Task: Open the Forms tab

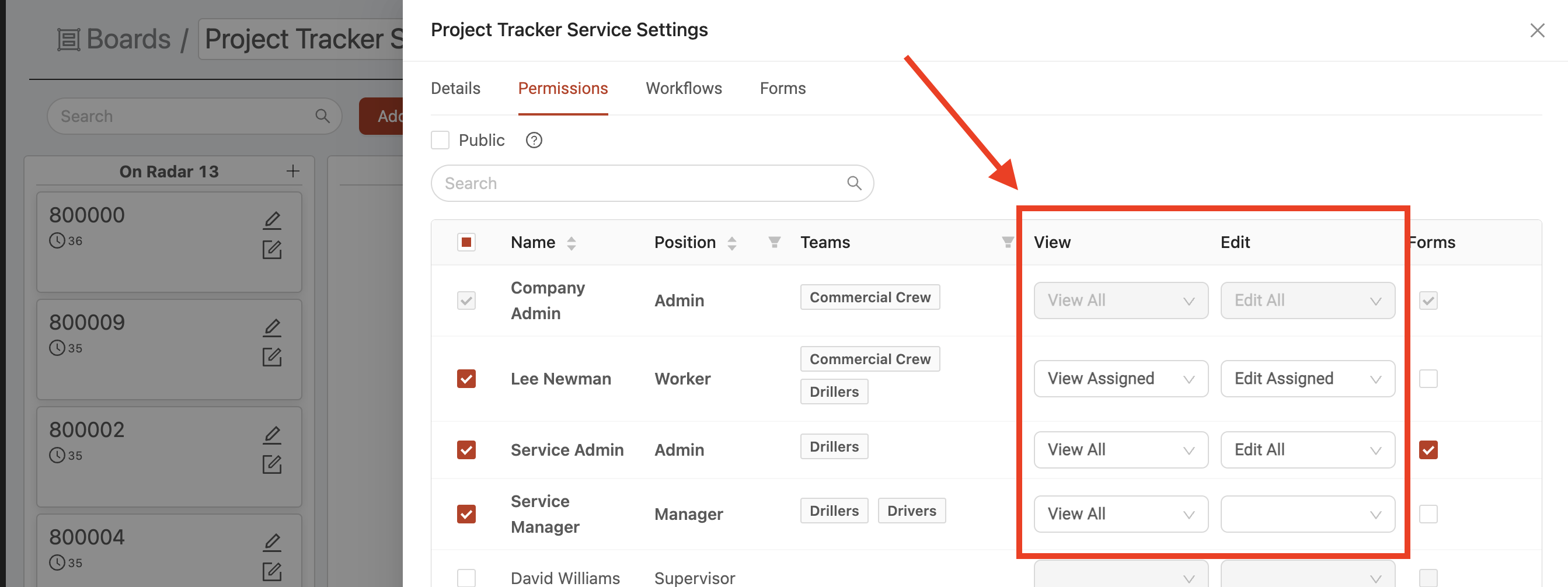Action: tap(782, 89)
